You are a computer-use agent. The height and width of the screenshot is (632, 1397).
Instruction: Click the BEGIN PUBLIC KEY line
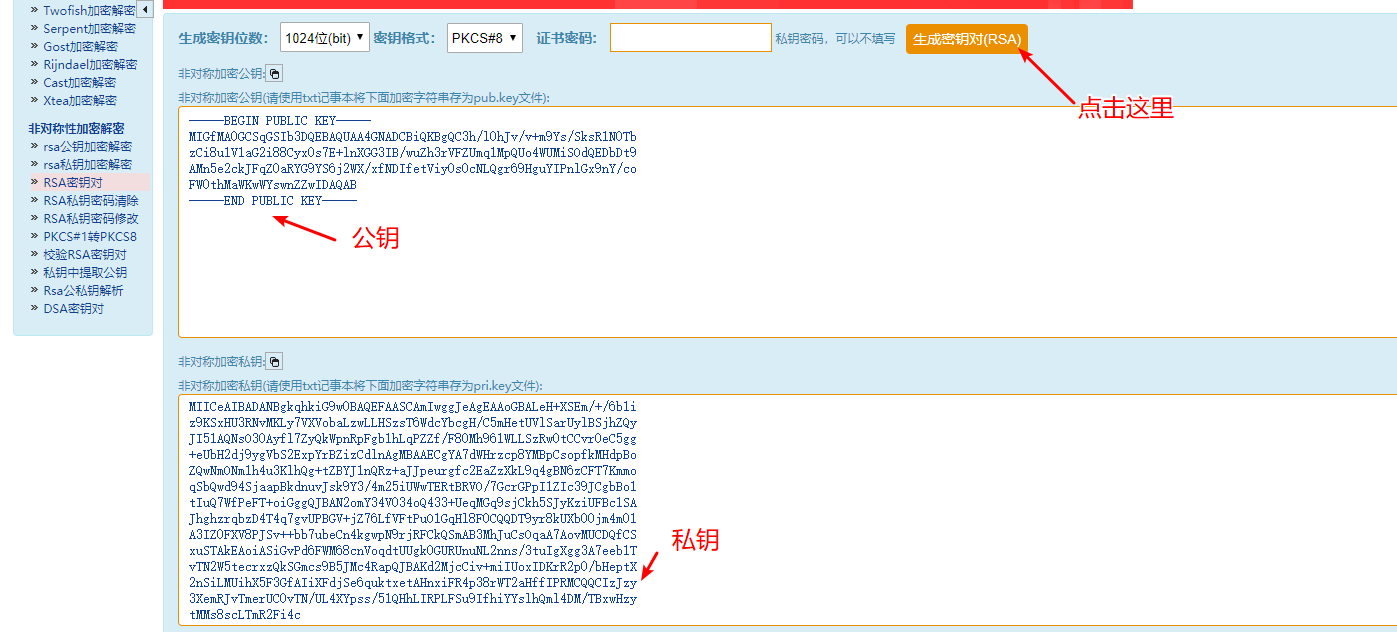pyautogui.click(x=279, y=121)
